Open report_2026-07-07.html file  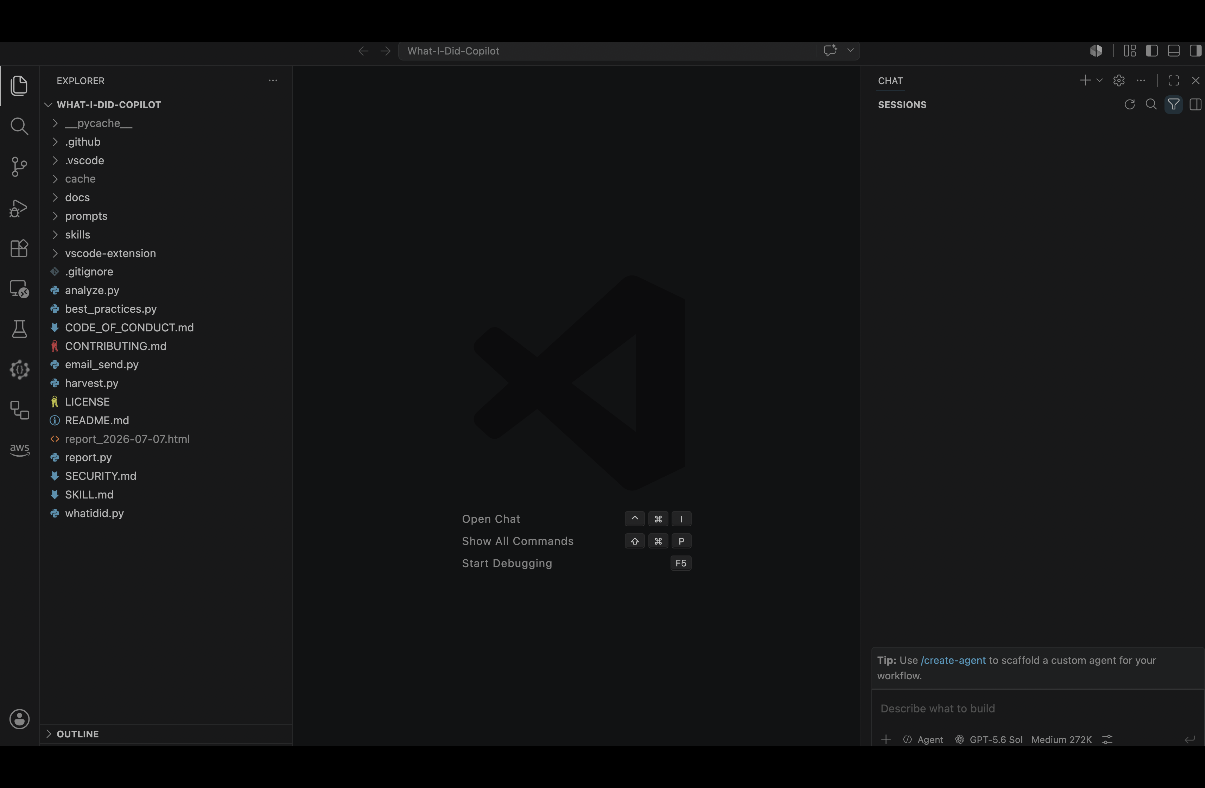coord(166,439)
